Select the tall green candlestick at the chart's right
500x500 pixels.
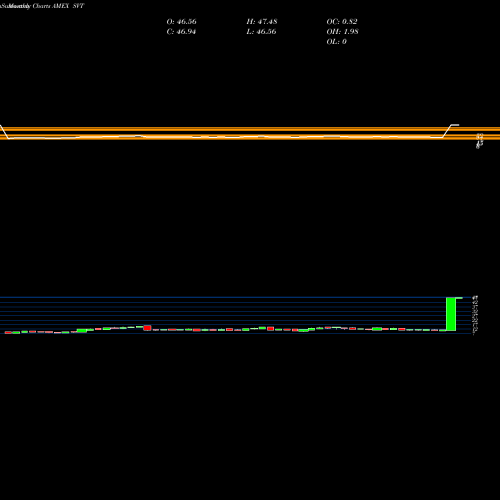451,314
